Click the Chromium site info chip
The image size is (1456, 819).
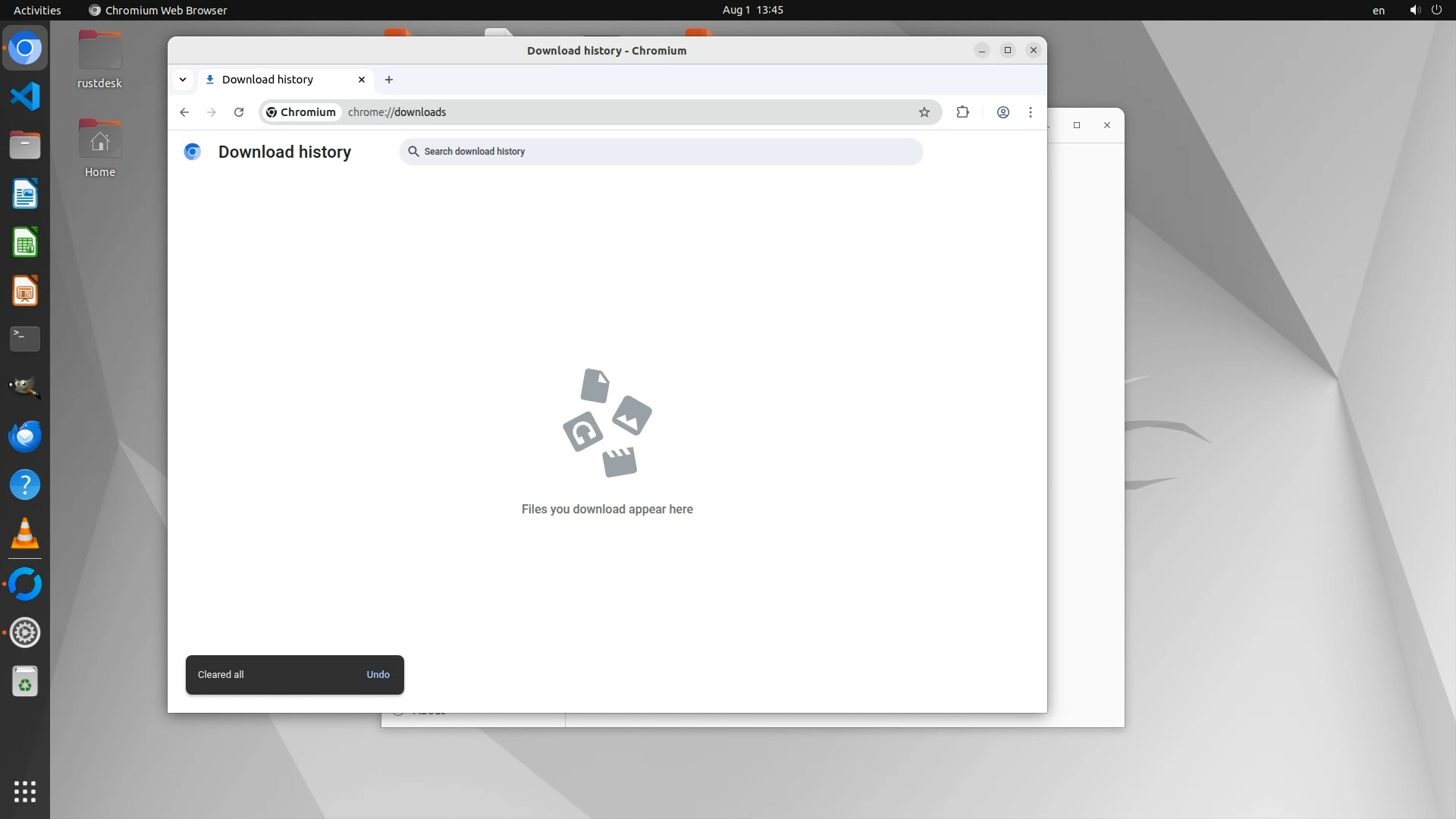point(301,112)
